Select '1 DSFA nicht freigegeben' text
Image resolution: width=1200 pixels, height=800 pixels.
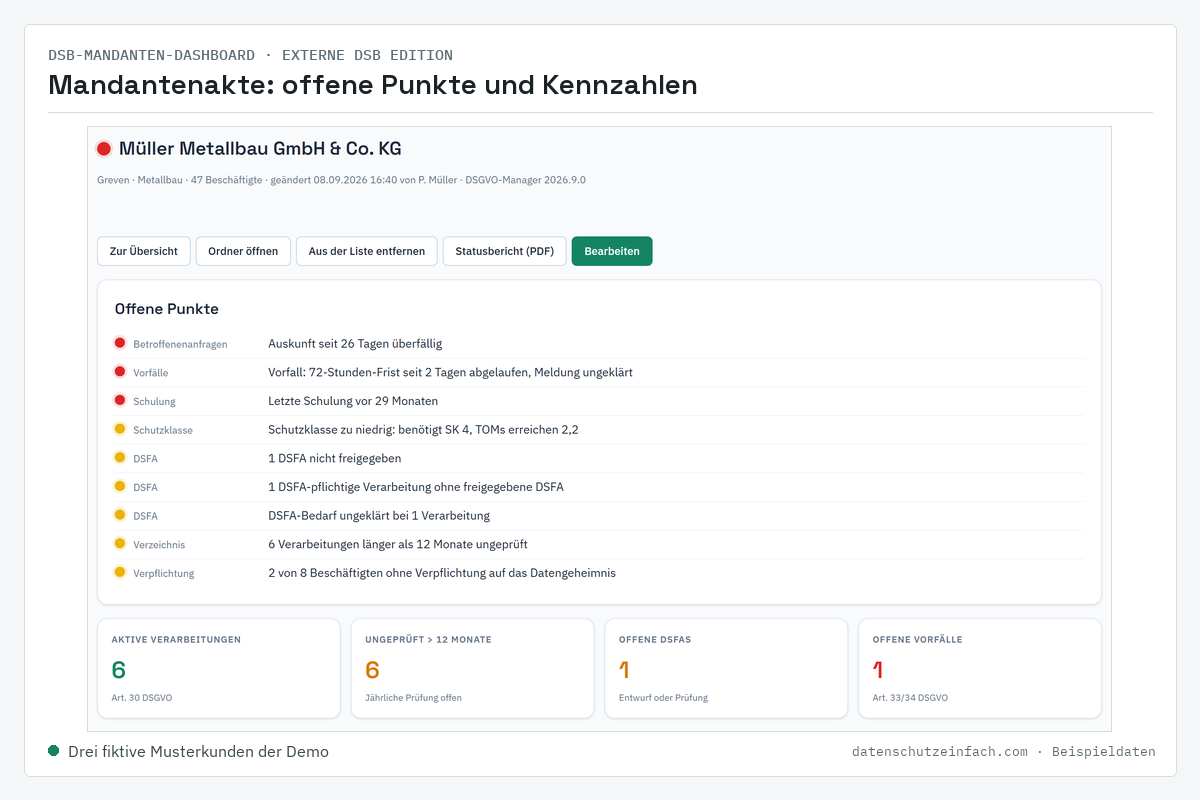pyautogui.click(x=335, y=458)
